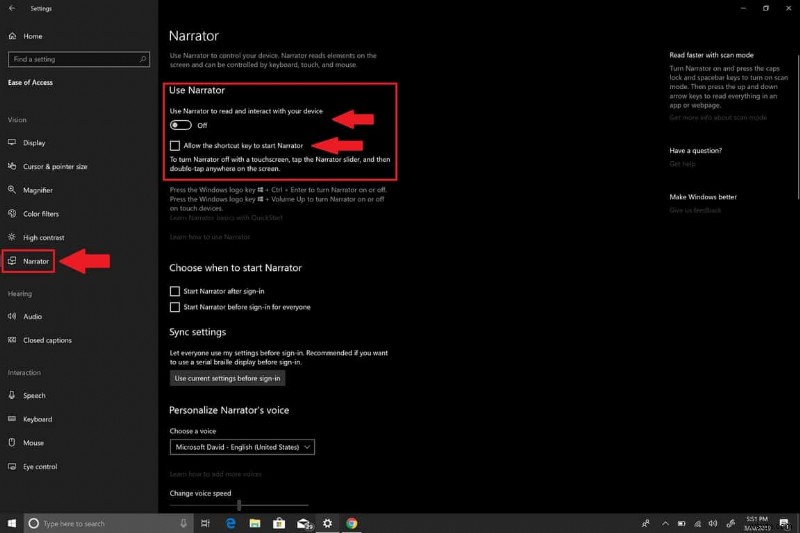This screenshot has width=800, height=533.
Task: Click the Choose when to start Narrator heading
Action: (235, 268)
